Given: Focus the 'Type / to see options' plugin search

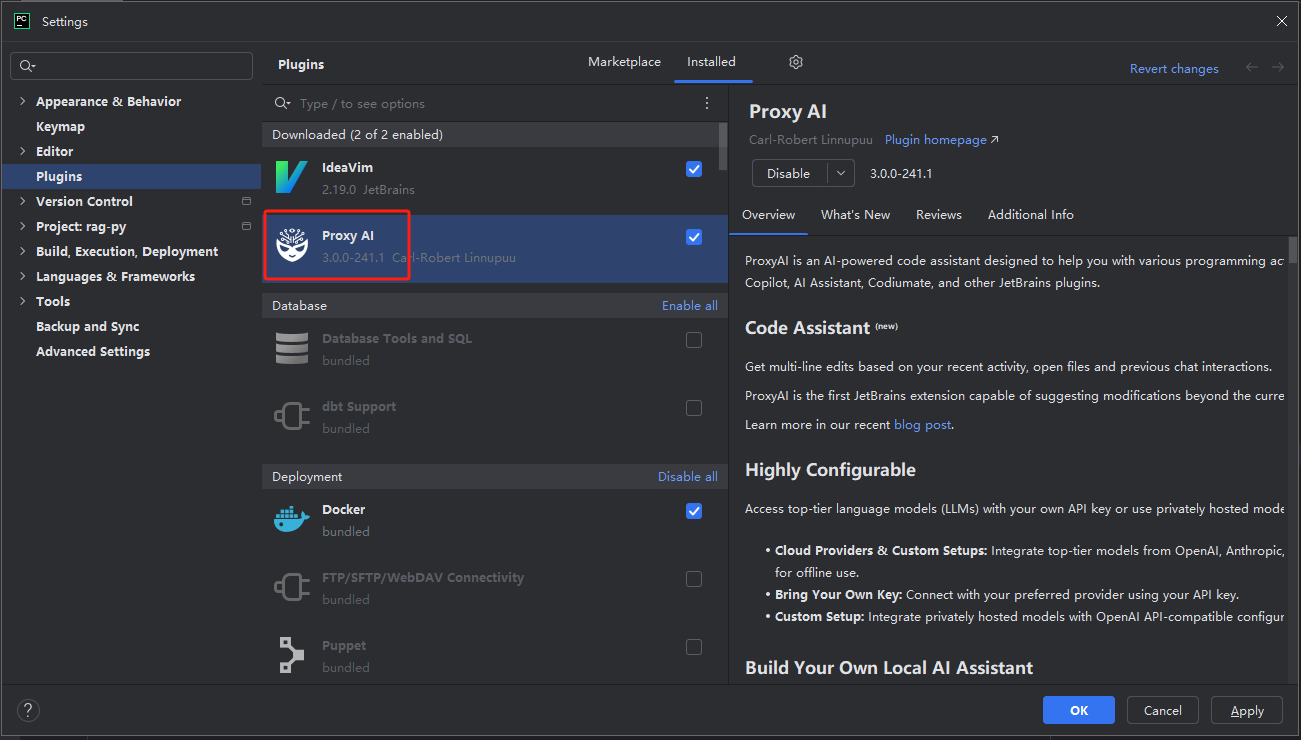Looking at the screenshot, I should (x=490, y=103).
